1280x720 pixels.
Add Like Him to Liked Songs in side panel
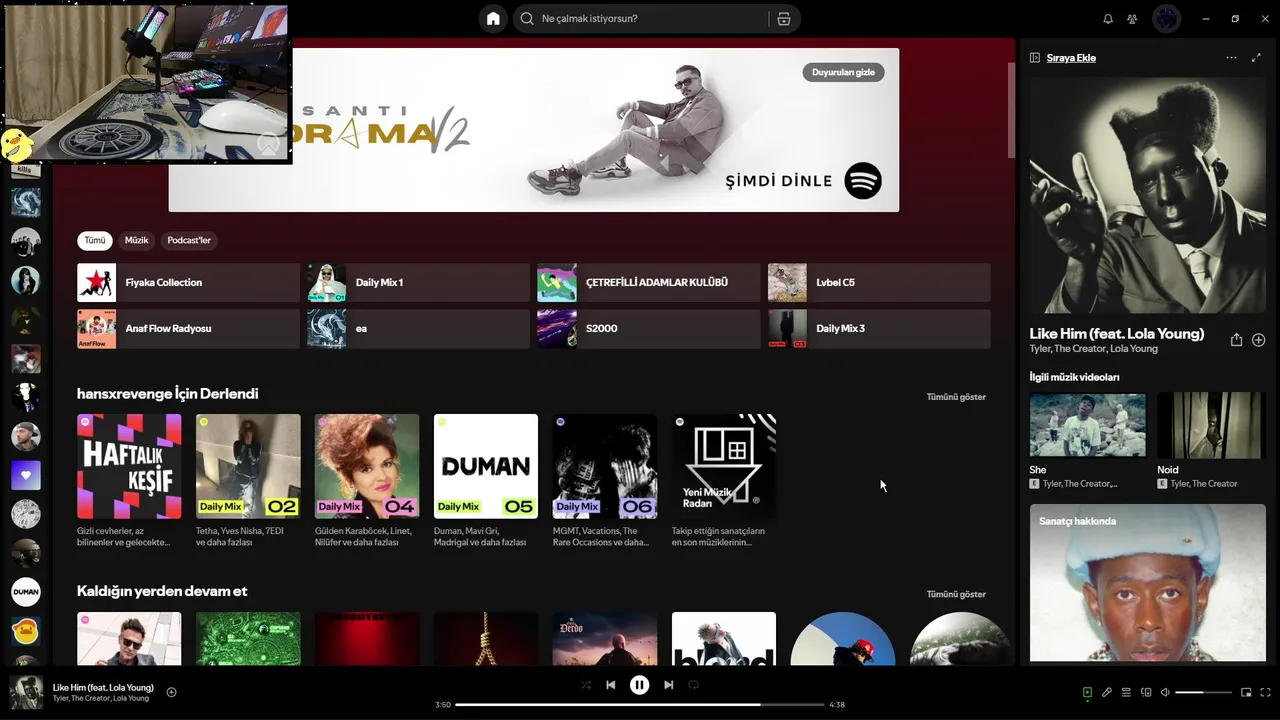[1259, 340]
